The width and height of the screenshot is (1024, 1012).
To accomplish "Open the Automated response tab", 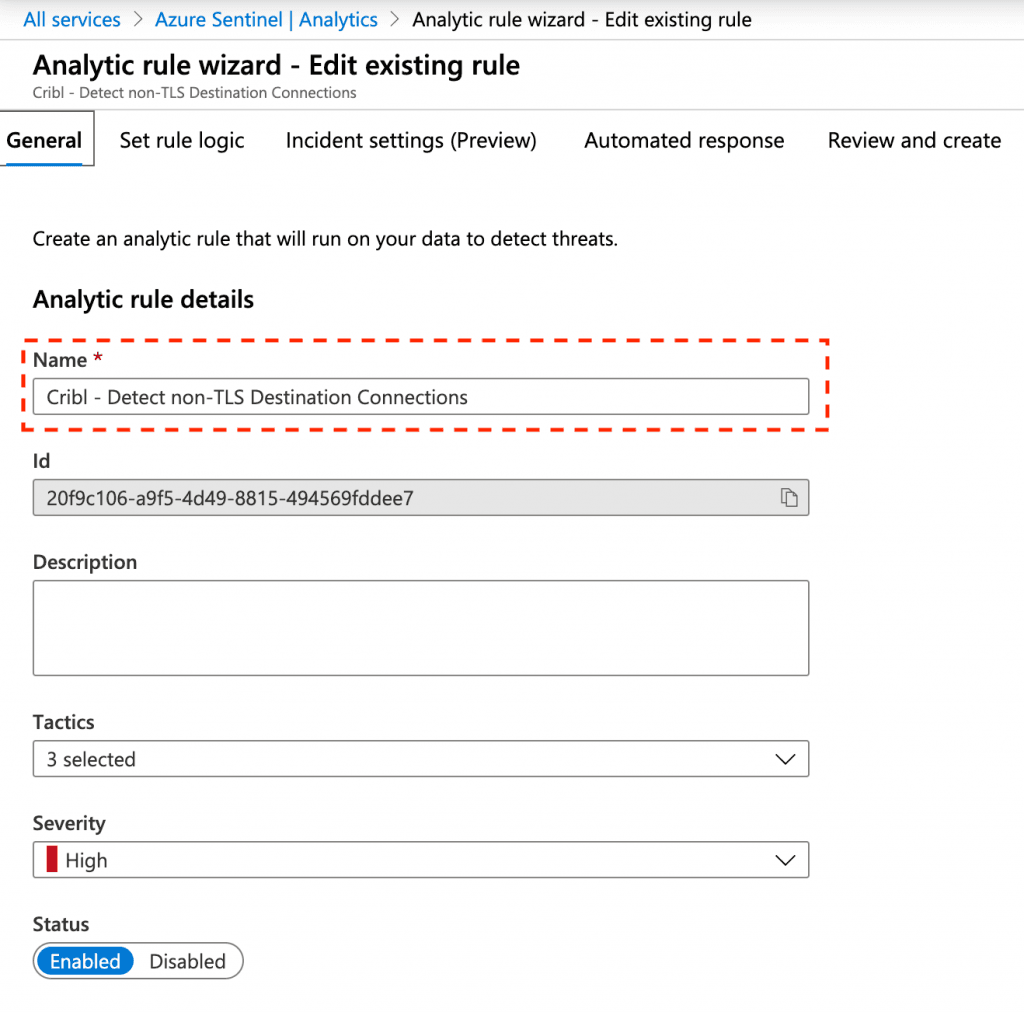I will 684,141.
